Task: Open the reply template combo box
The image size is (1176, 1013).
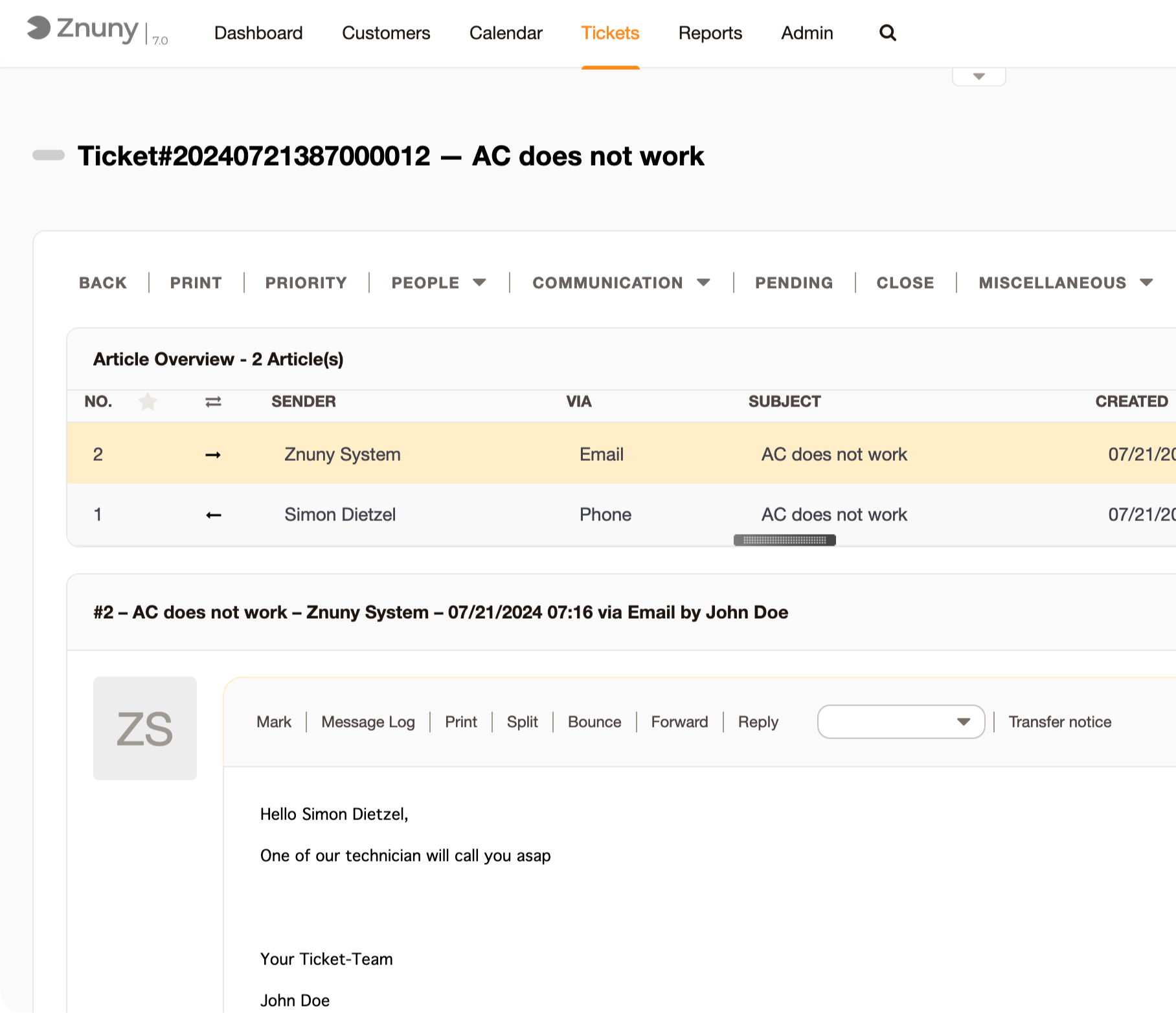Action: 901,722
